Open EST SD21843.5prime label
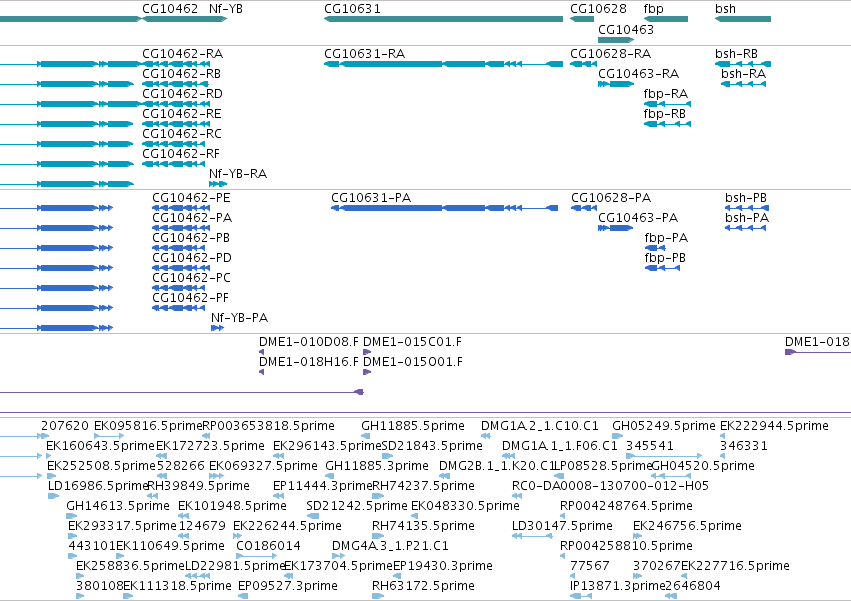 [433, 446]
